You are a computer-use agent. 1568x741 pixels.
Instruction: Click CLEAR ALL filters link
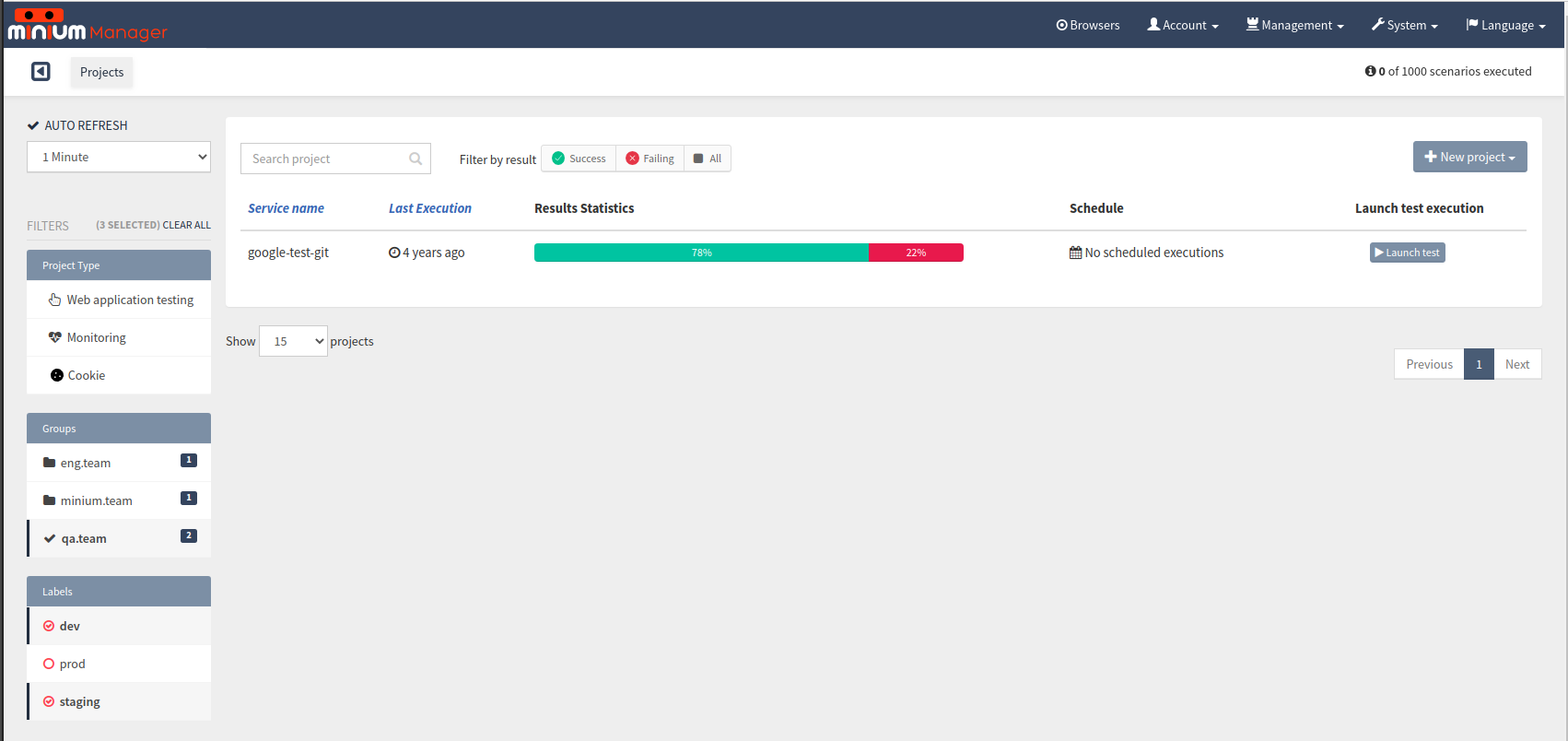[x=186, y=225]
